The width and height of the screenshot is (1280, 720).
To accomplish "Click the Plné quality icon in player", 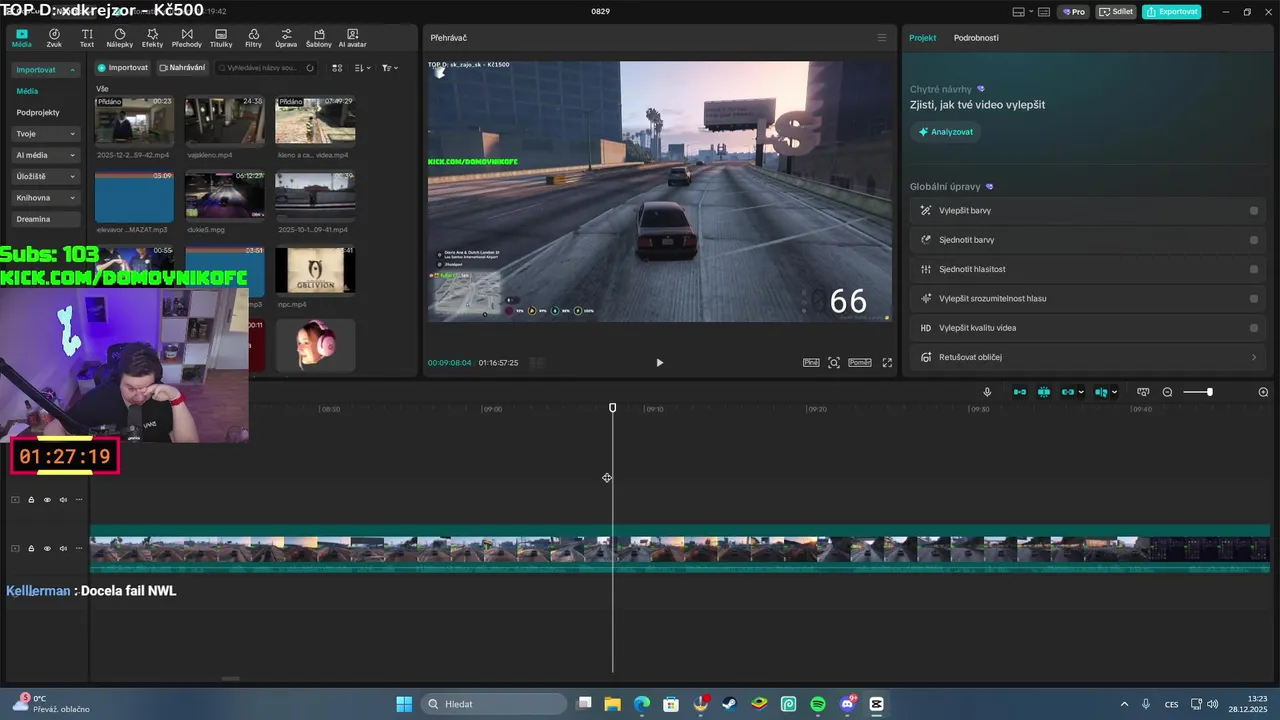I will (x=811, y=363).
